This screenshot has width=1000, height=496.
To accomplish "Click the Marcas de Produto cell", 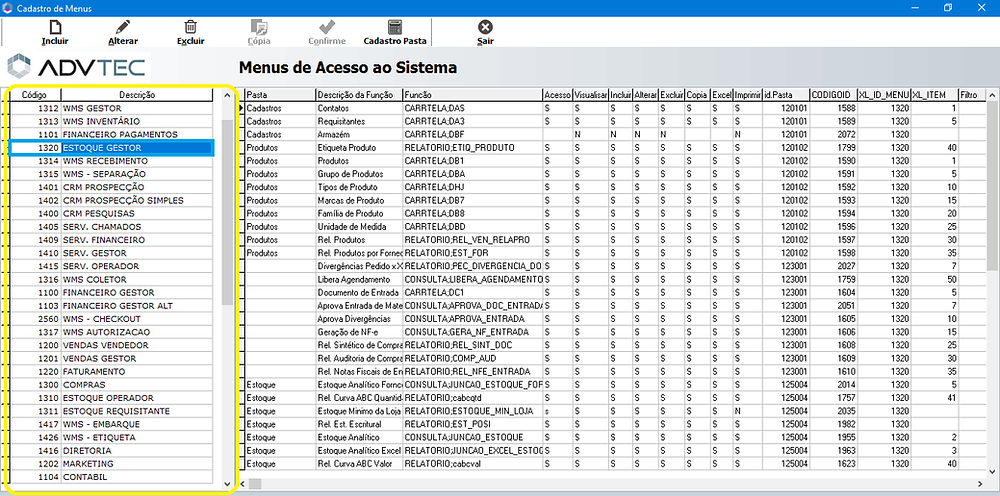I will click(359, 200).
